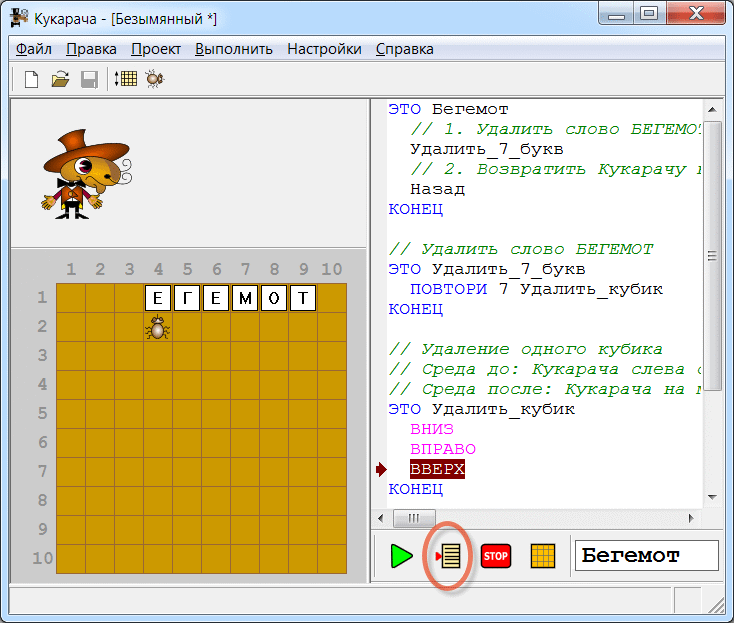The width and height of the screenshot is (734, 623).
Task: Open the Проект menu
Action: (156, 49)
